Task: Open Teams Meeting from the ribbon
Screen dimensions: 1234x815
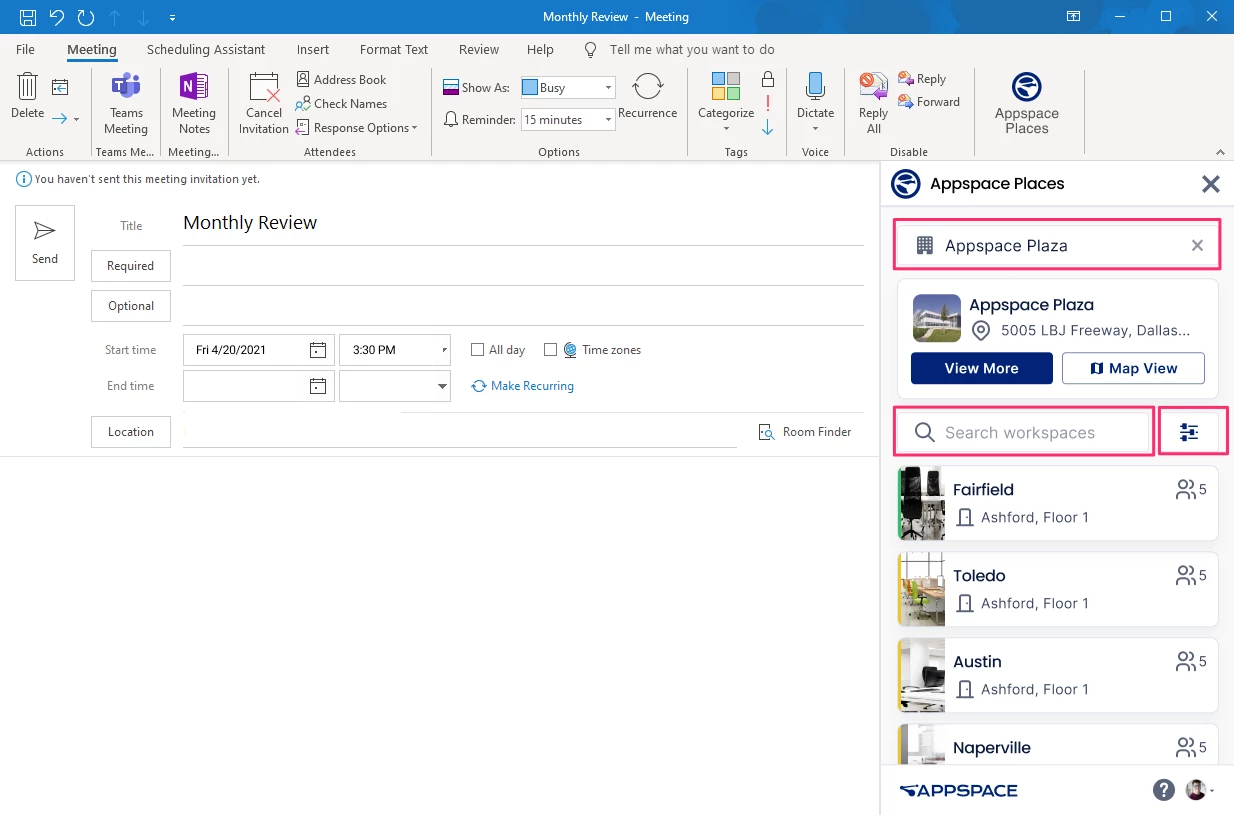Action: tap(126, 104)
